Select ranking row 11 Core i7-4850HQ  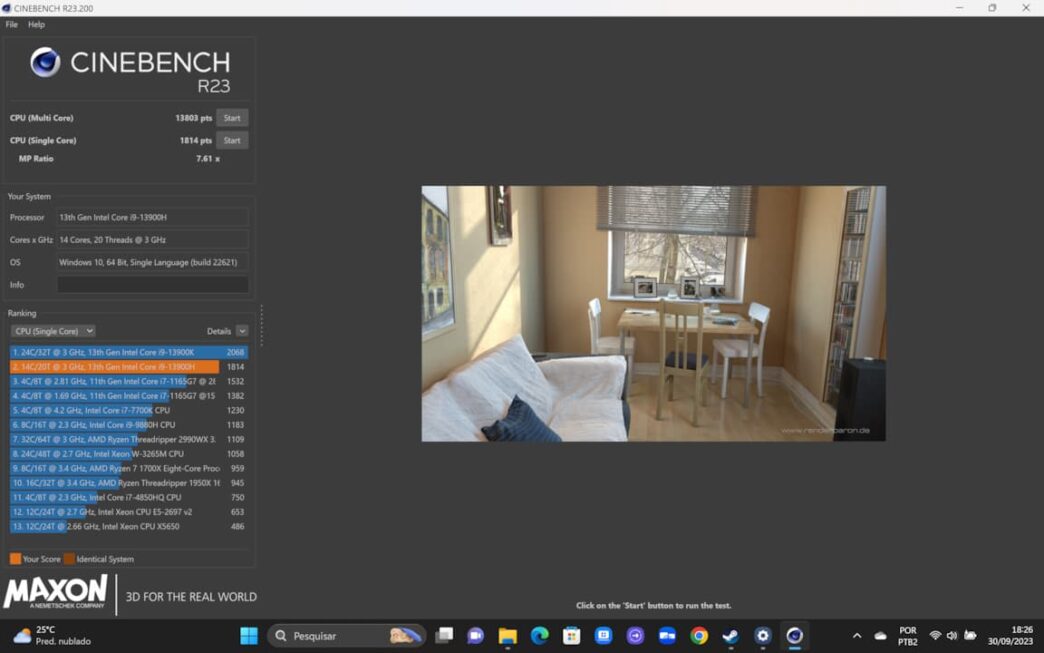click(129, 497)
